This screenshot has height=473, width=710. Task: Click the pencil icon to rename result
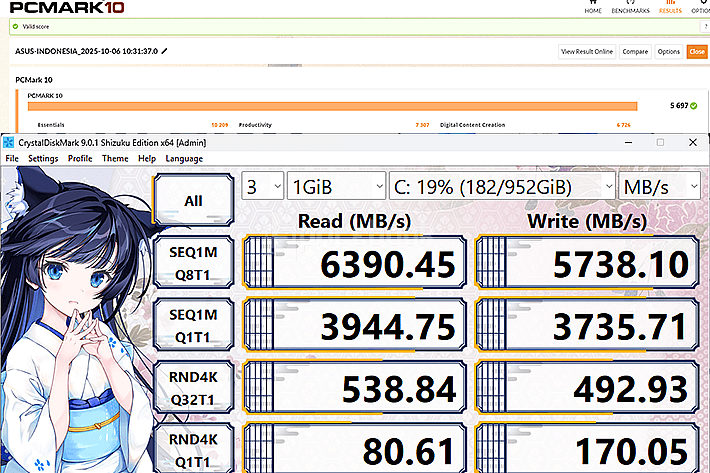(x=164, y=51)
